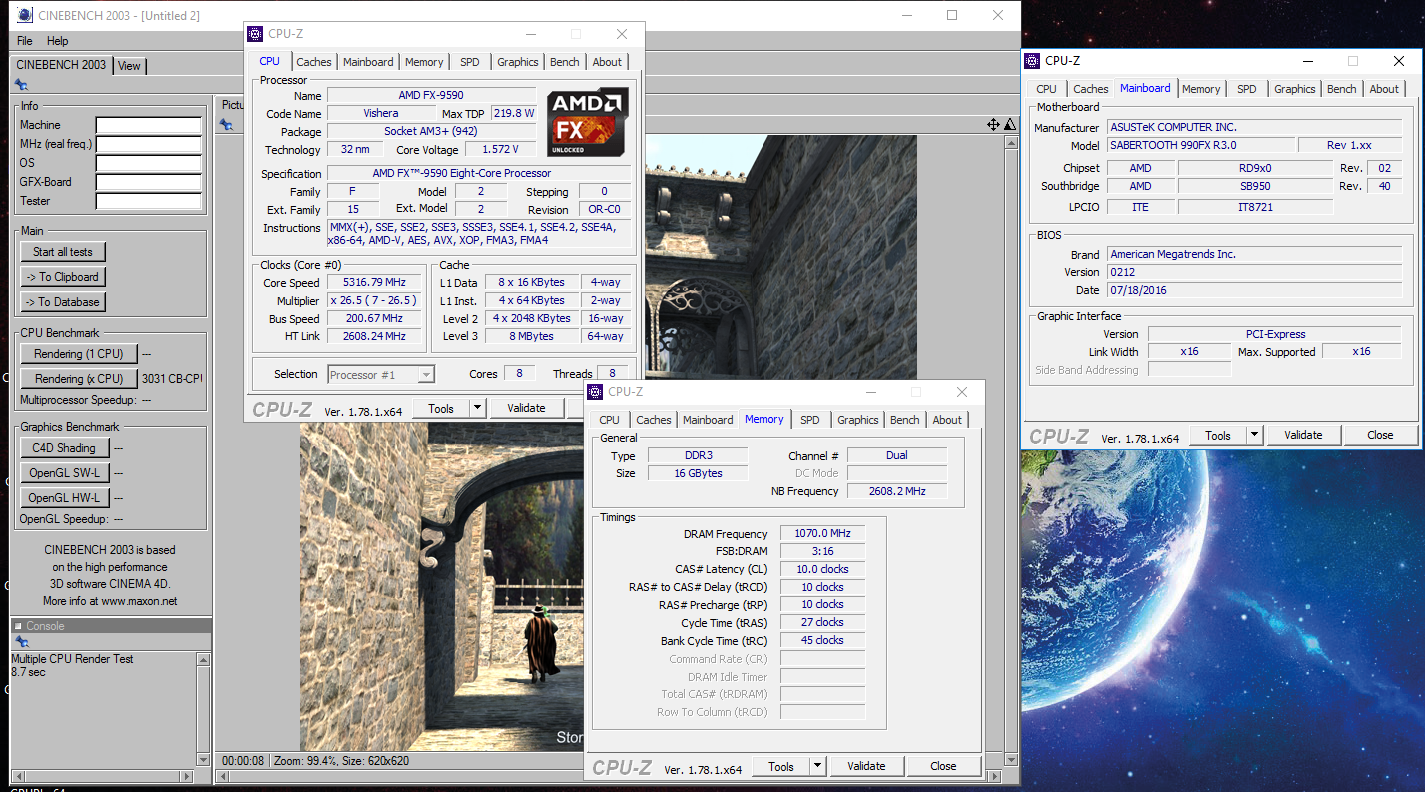Switch to the View tab in CINEBENCH
Image resolution: width=1425 pixels, height=792 pixels.
pos(130,66)
